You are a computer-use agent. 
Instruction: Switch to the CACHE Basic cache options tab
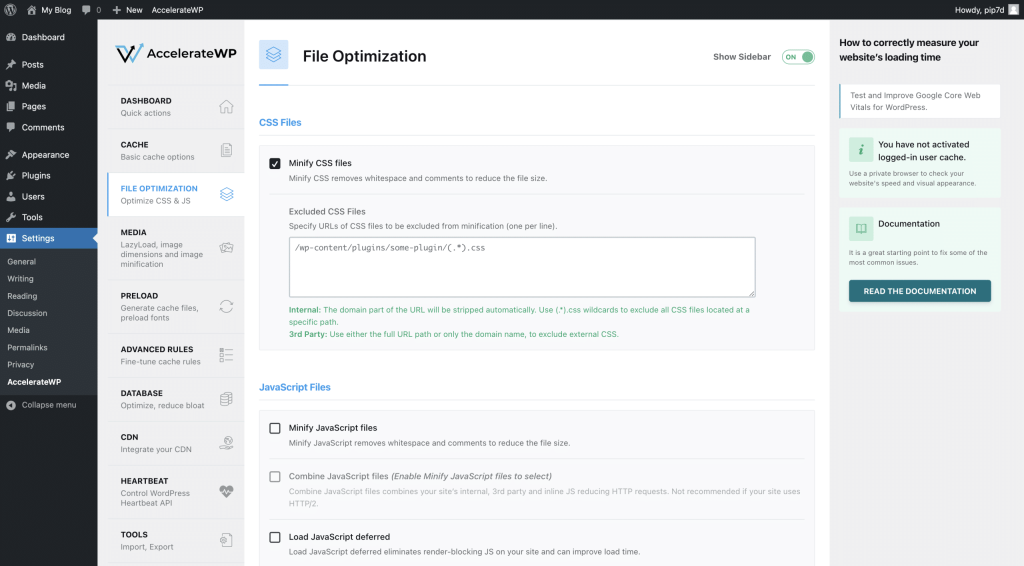pos(176,150)
